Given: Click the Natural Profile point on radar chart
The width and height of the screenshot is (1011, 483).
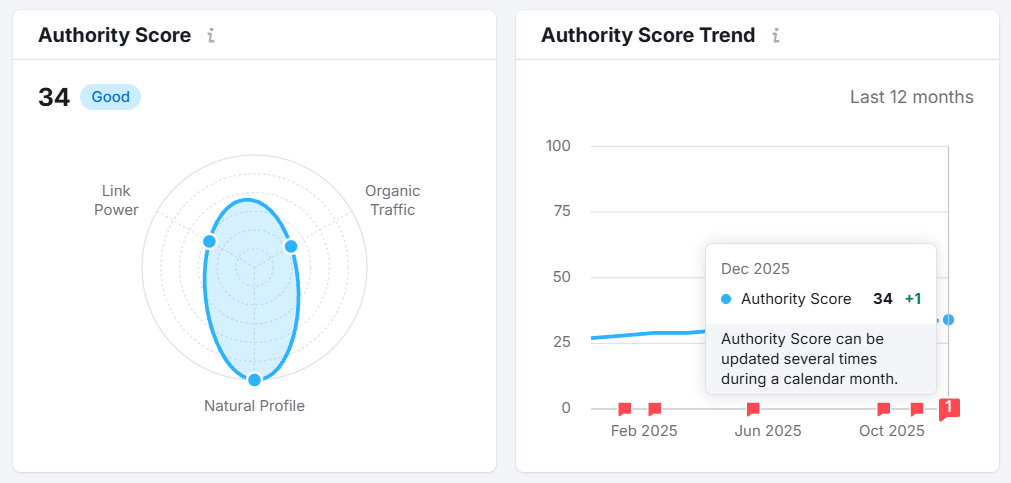Looking at the screenshot, I should (x=254, y=379).
